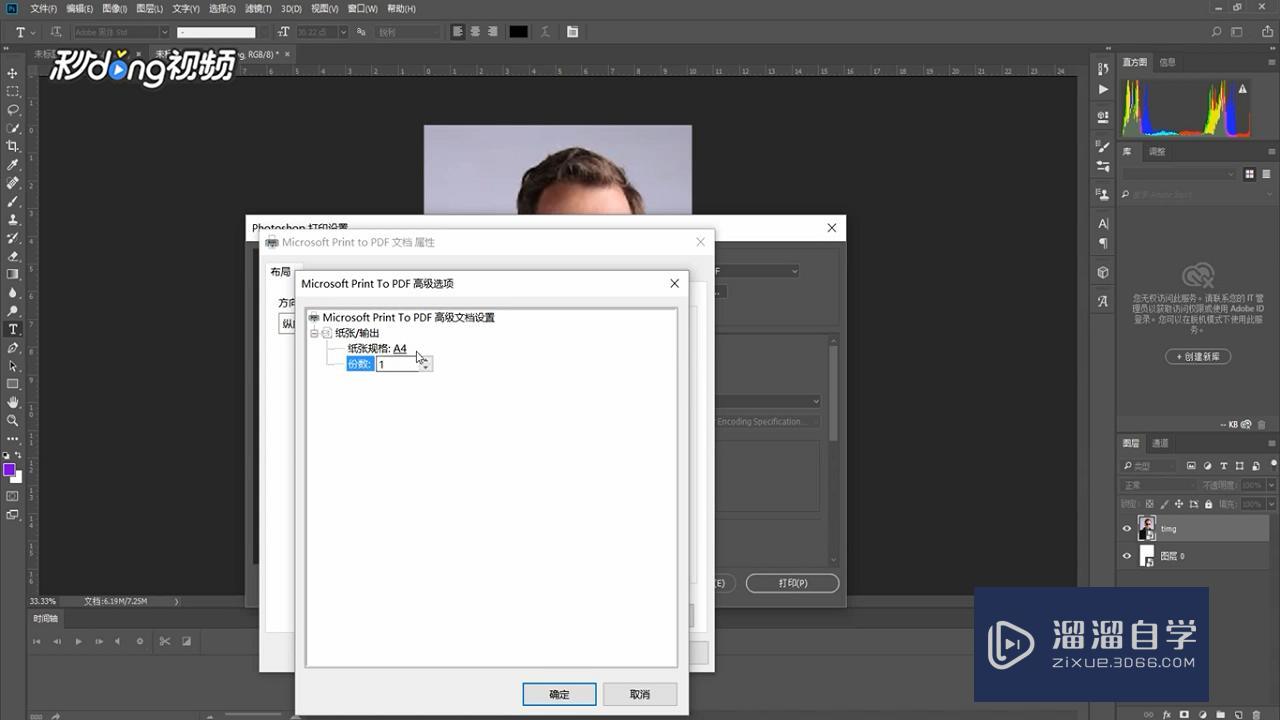
Task: Select the History Brush tool
Action: [13, 238]
